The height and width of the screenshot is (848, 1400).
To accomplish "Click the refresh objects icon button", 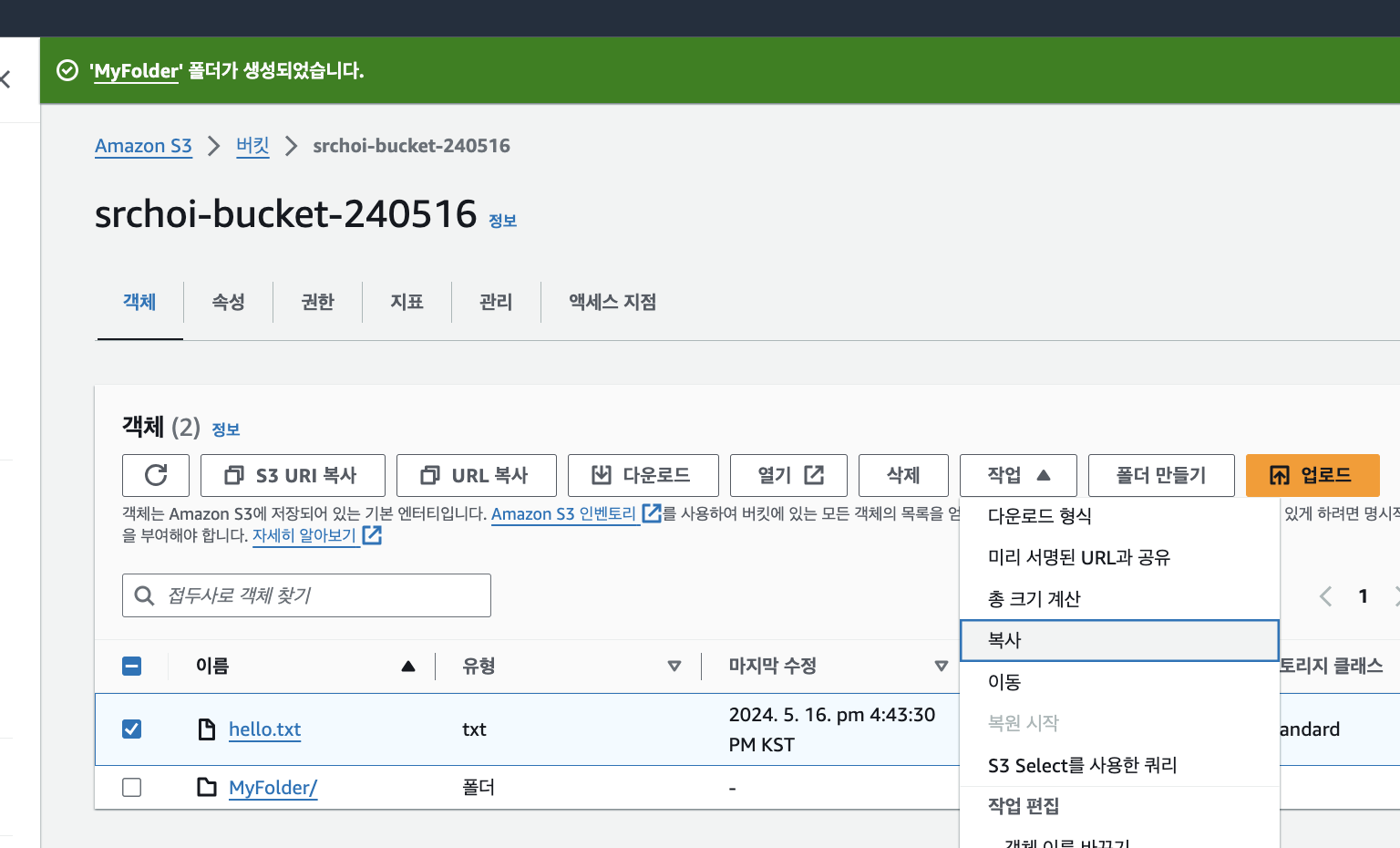I will tap(156, 475).
